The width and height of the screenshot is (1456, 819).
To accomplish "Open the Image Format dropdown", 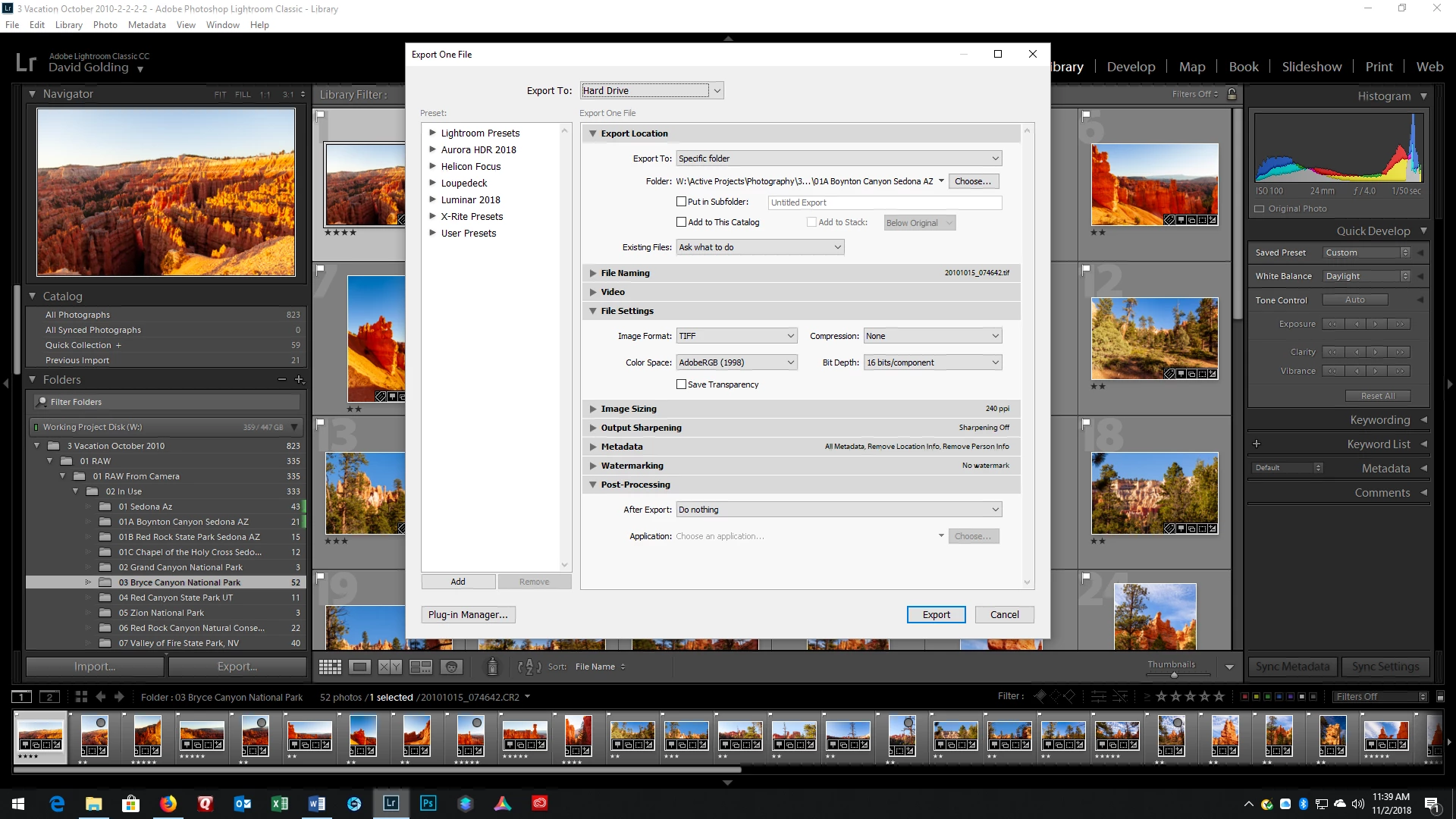I will (736, 336).
